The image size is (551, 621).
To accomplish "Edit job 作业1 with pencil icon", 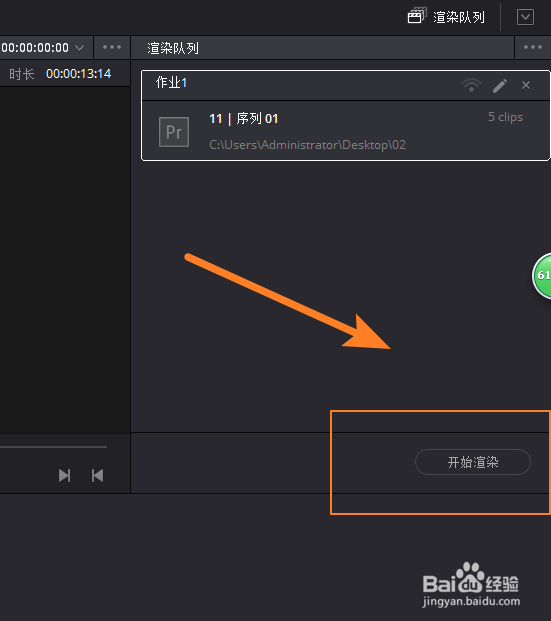I will click(x=500, y=85).
